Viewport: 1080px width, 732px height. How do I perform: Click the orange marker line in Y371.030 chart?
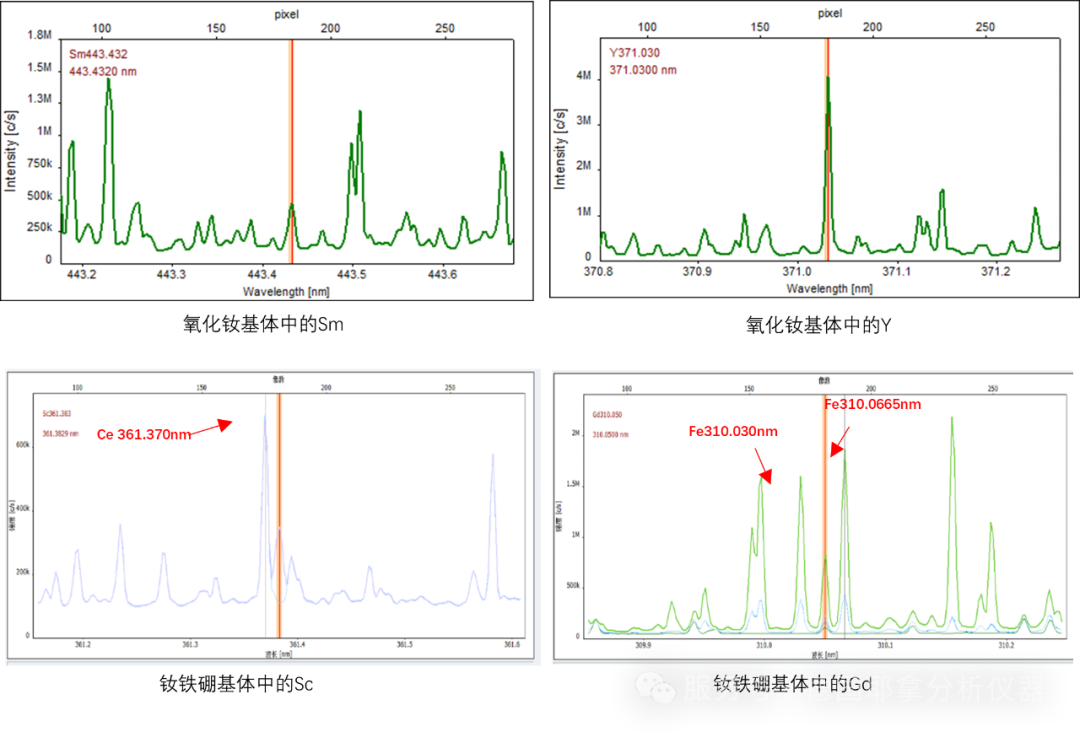[827, 150]
